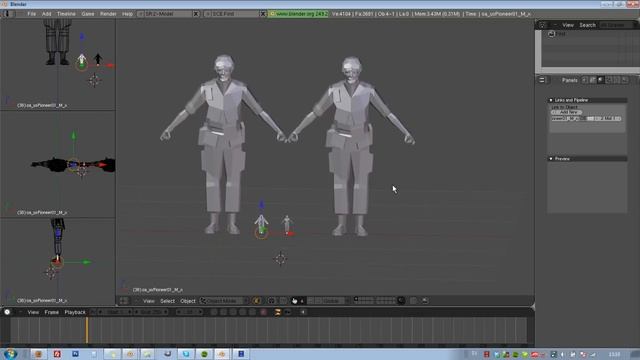This screenshot has height=360, width=640.
Task: Select the translate manipulator triangle icon
Action: [x=302, y=301]
